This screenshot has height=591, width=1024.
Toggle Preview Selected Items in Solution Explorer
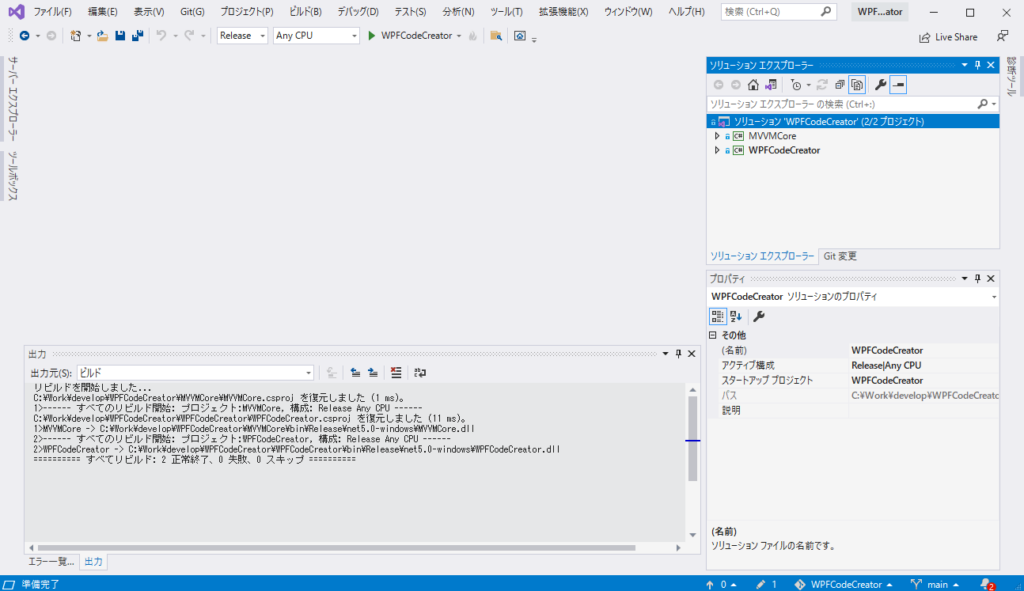pyautogui.click(x=898, y=85)
